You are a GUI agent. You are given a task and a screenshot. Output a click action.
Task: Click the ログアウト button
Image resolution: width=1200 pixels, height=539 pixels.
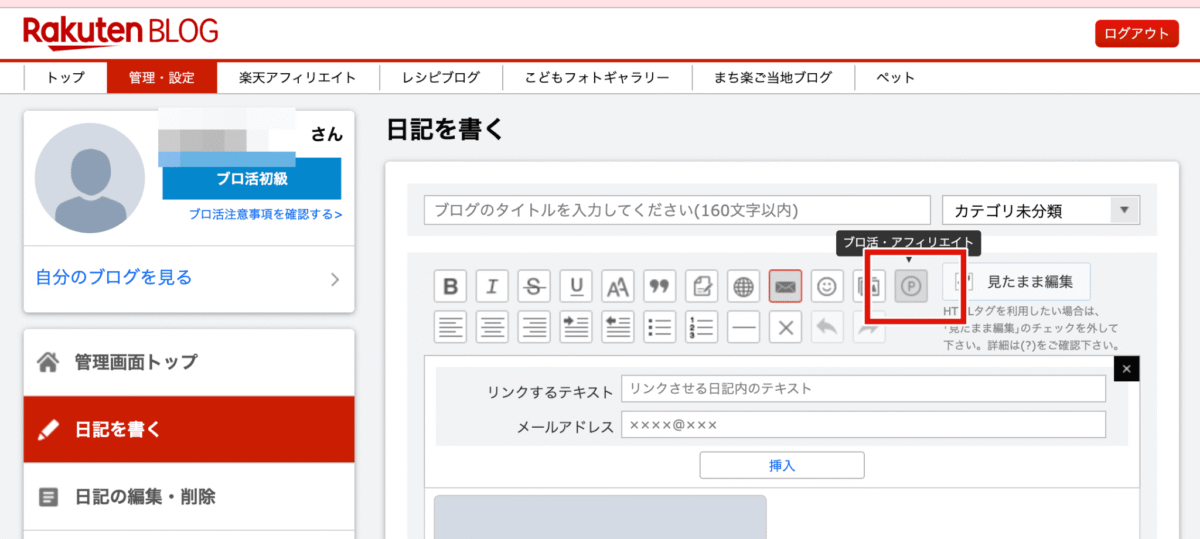pos(1136,33)
